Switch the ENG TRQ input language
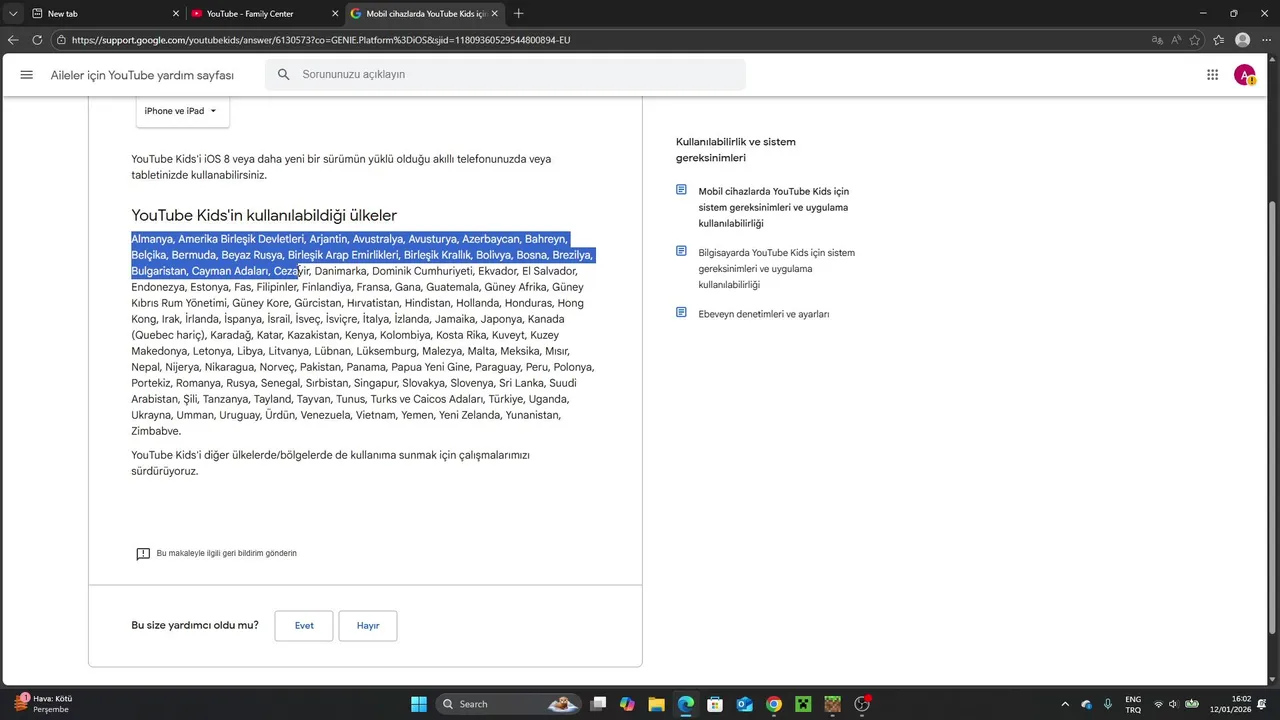This screenshot has height=720, width=1280. 1133,704
